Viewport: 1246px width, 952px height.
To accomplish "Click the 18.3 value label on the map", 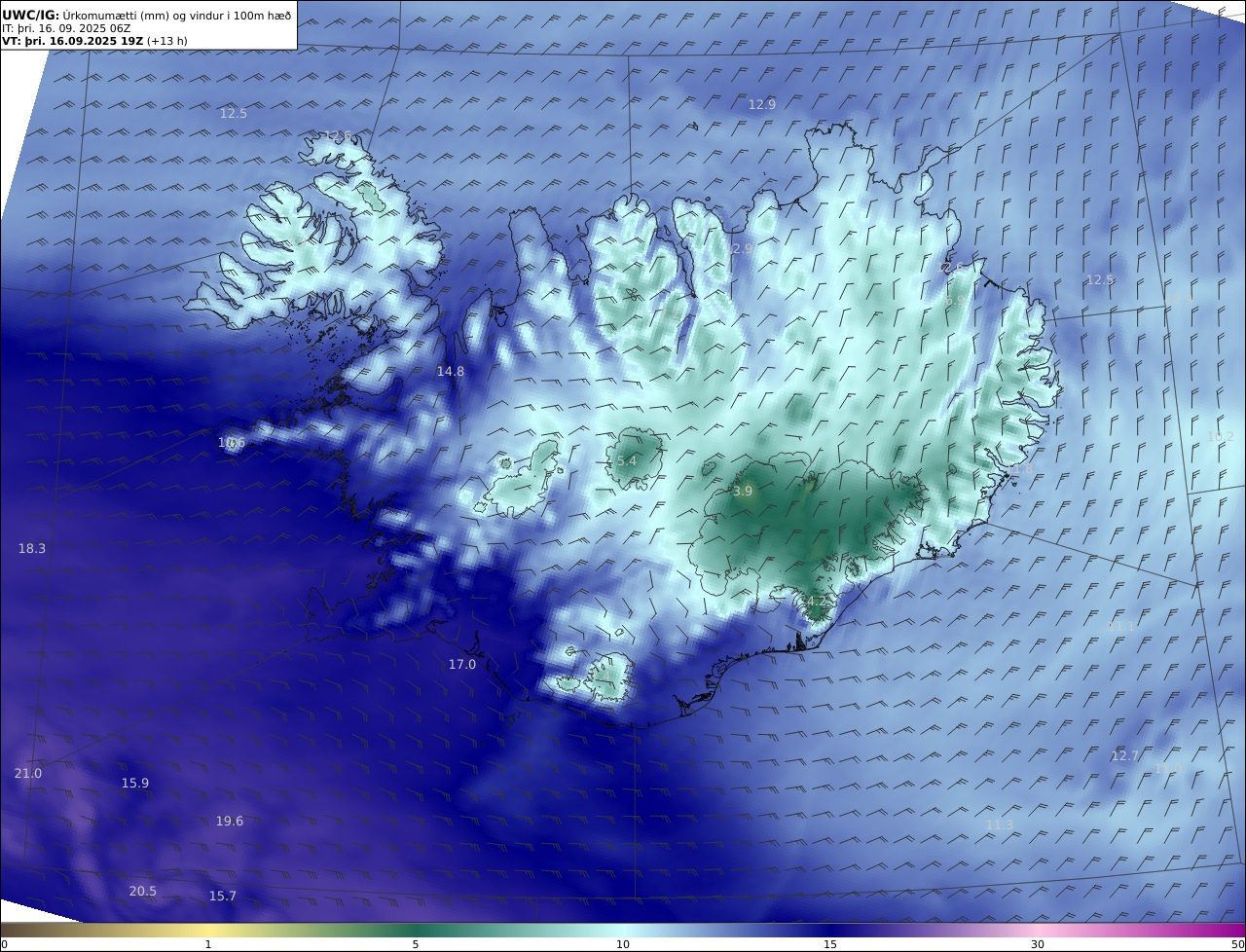I will point(32,548).
